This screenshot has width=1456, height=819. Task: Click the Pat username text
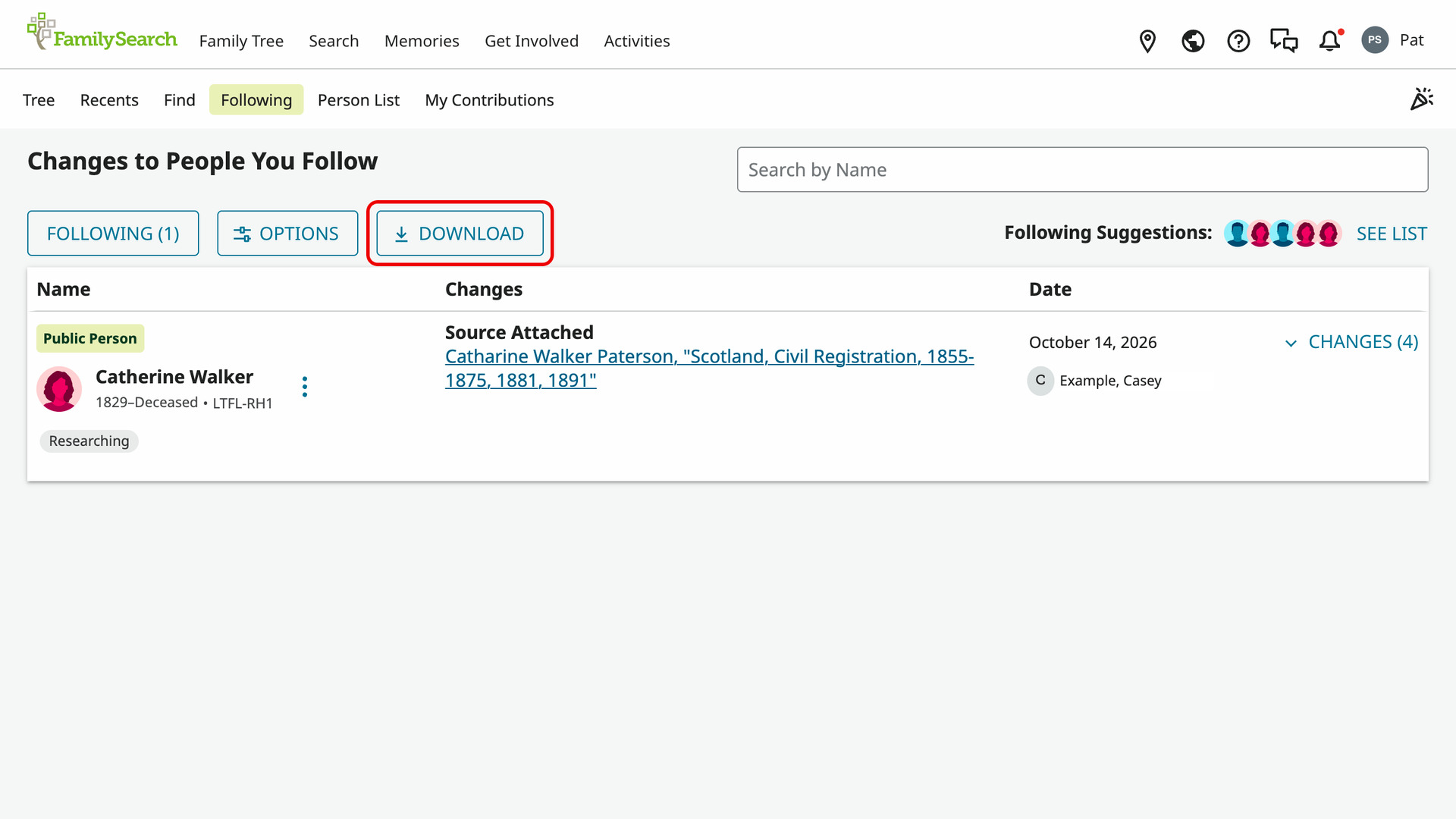tap(1411, 40)
